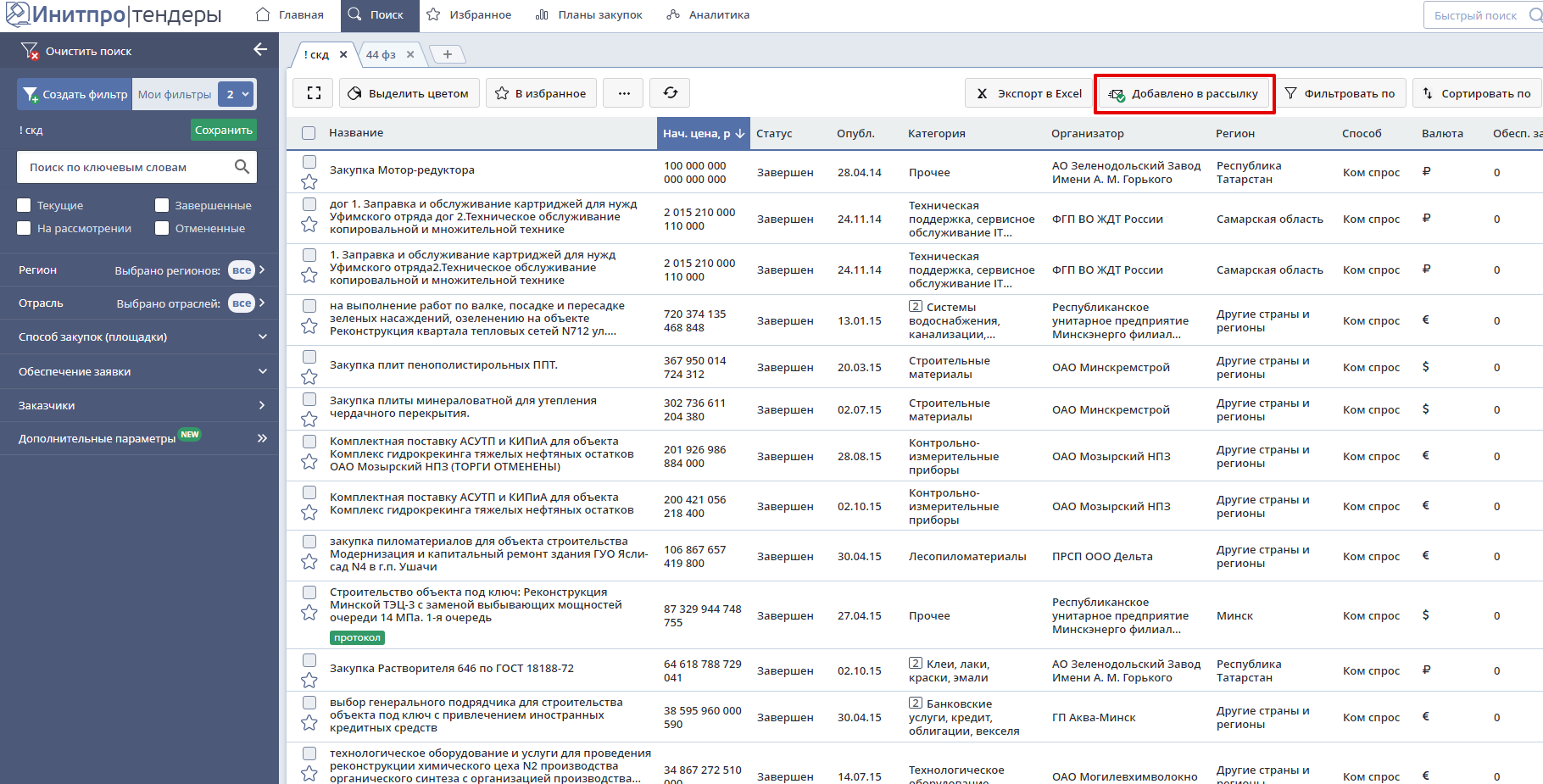Image resolution: width=1543 pixels, height=784 pixels.
Task: Star the 'Закупка Растворителя 646' row
Action: pyautogui.click(x=309, y=680)
